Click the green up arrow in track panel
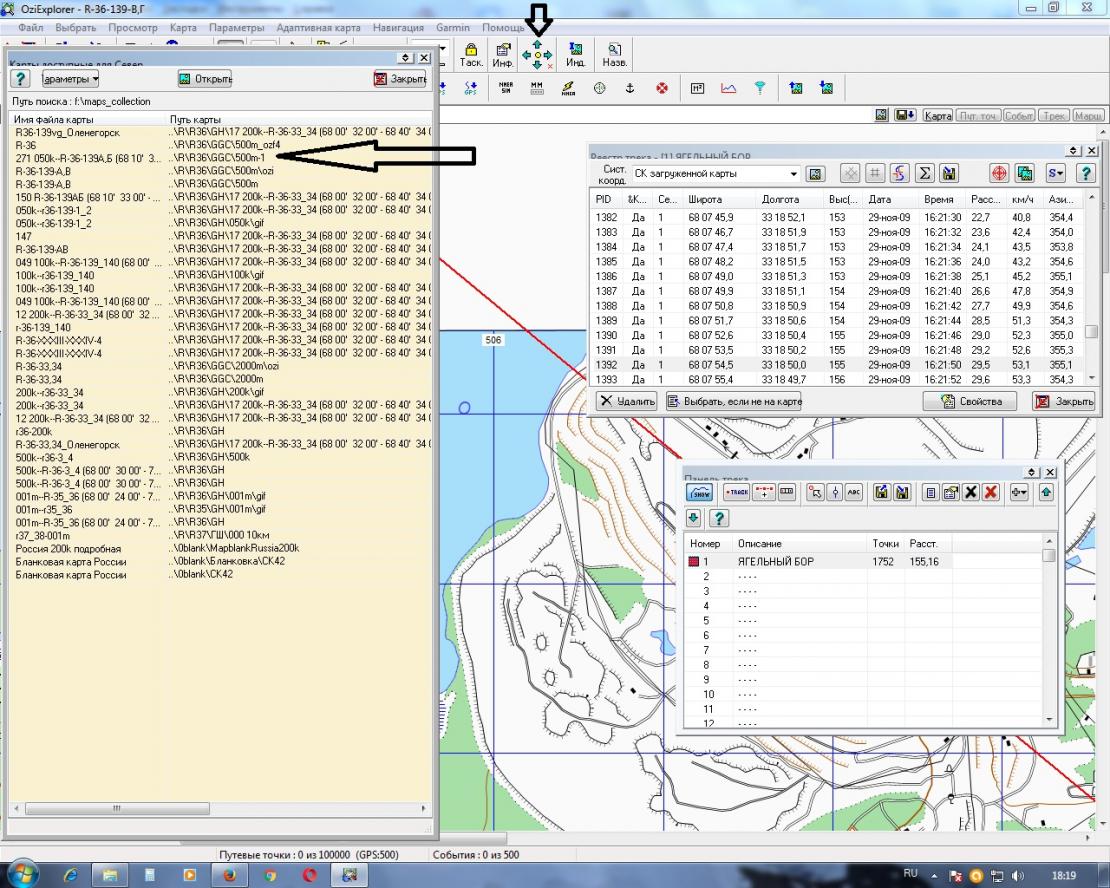The image size is (1110, 888). click(1046, 492)
